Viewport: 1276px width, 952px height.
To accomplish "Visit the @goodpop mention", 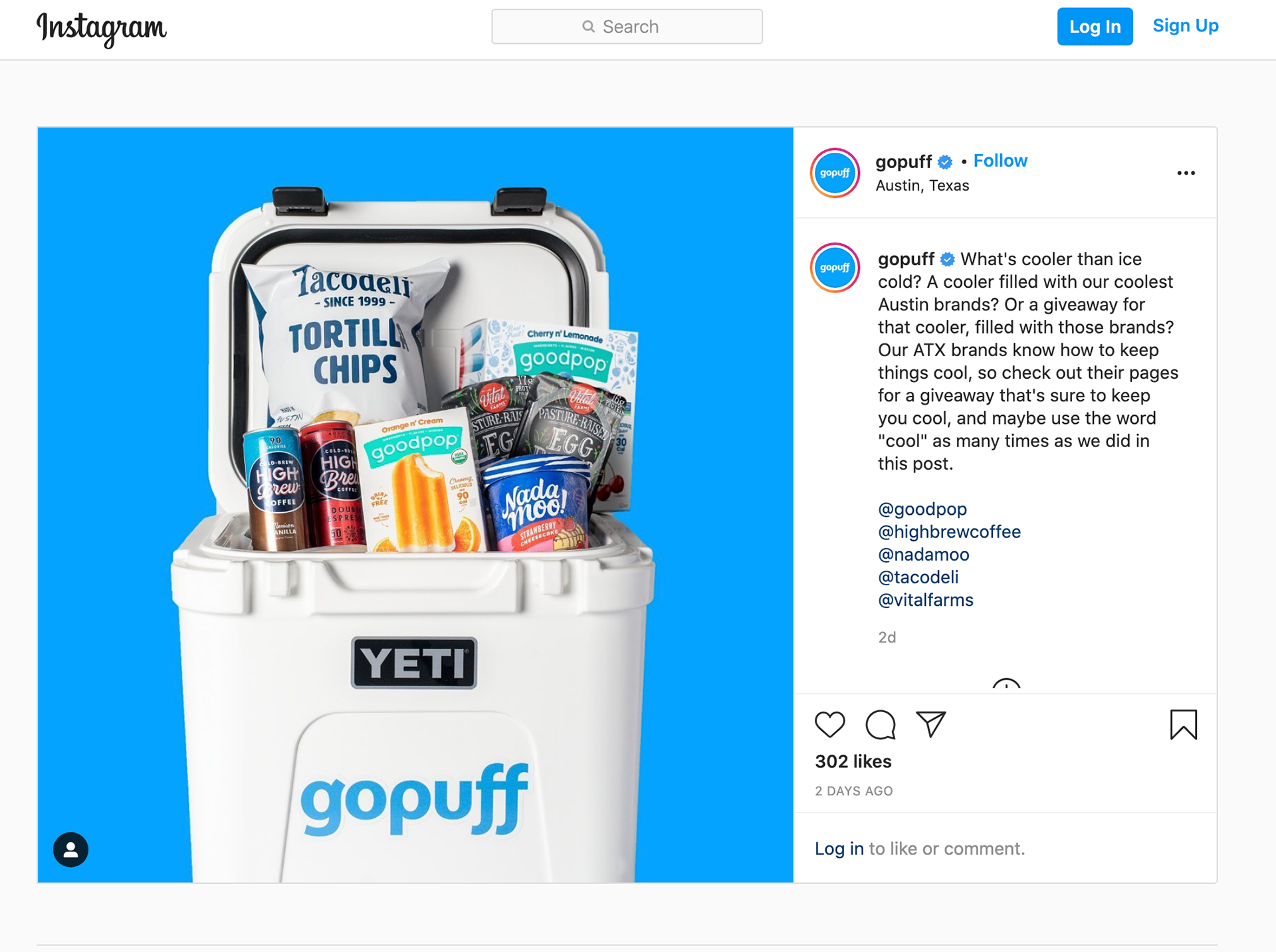I will [922, 509].
